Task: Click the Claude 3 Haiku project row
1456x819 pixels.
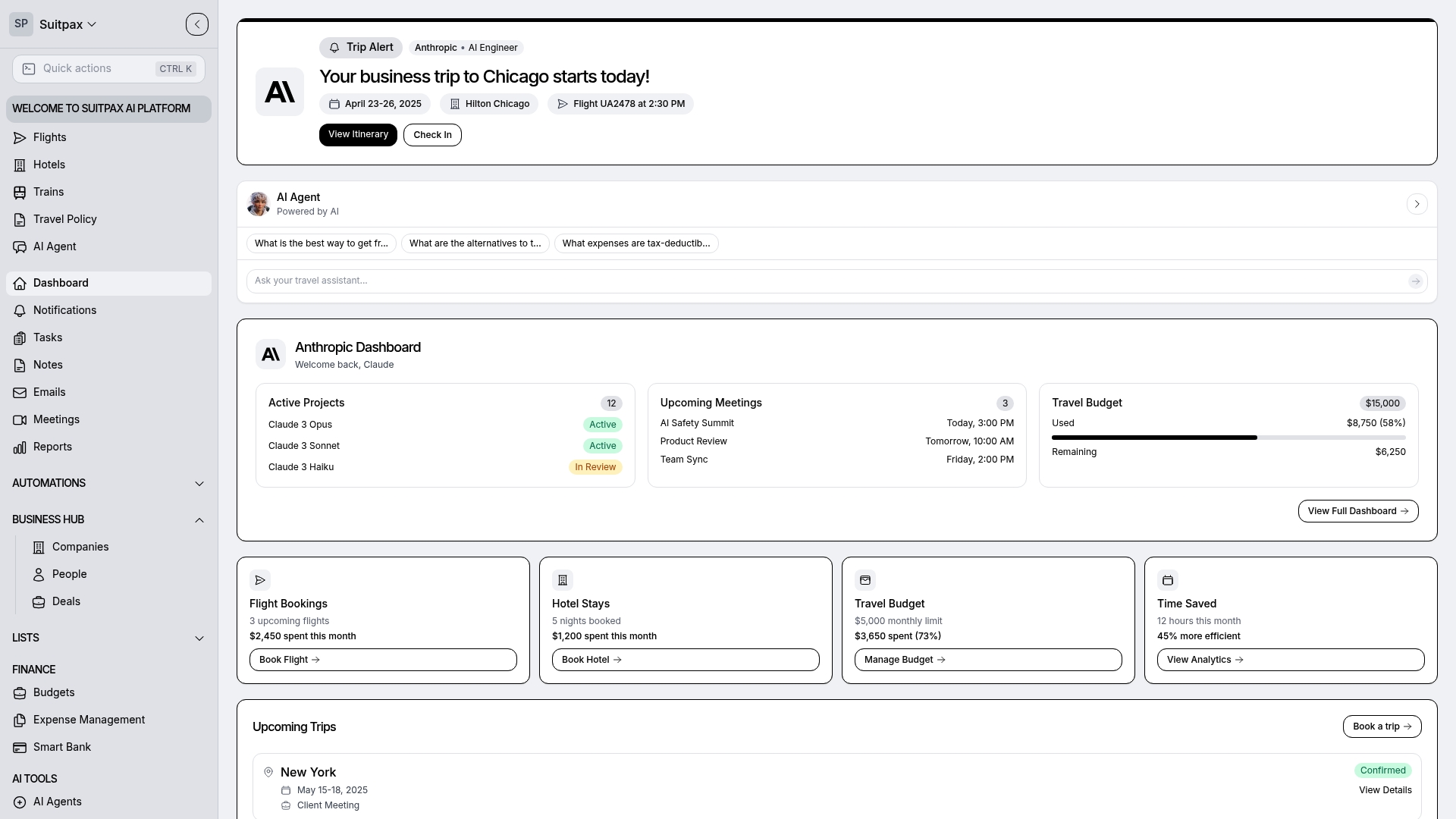Action: pyautogui.click(x=445, y=467)
